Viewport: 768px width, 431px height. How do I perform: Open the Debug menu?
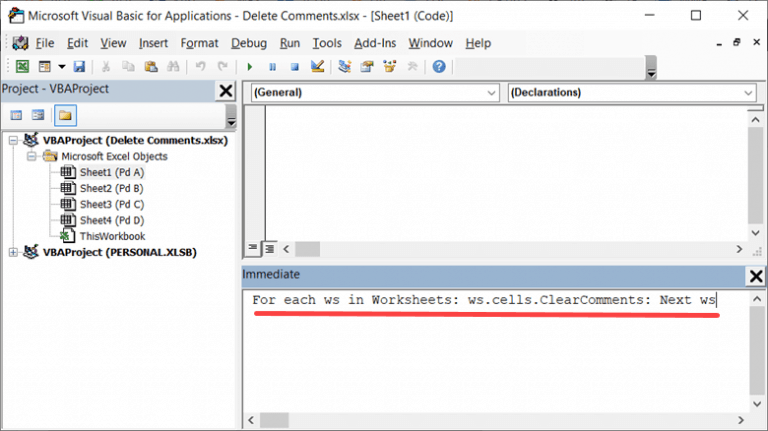point(249,43)
